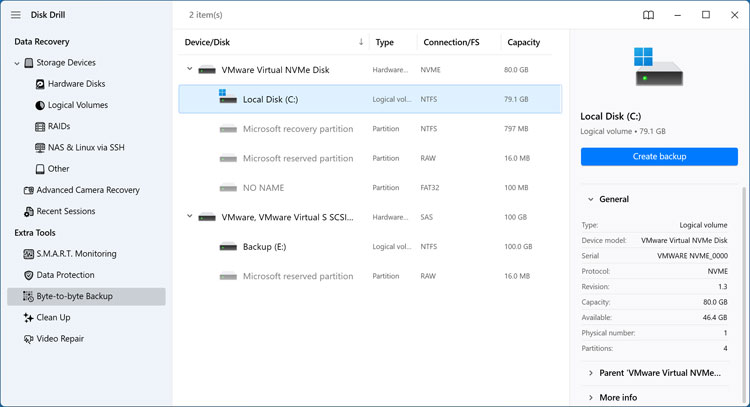The height and width of the screenshot is (407, 750).
Task: Open NAS & Linux via SSH
Action: (x=86, y=147)
